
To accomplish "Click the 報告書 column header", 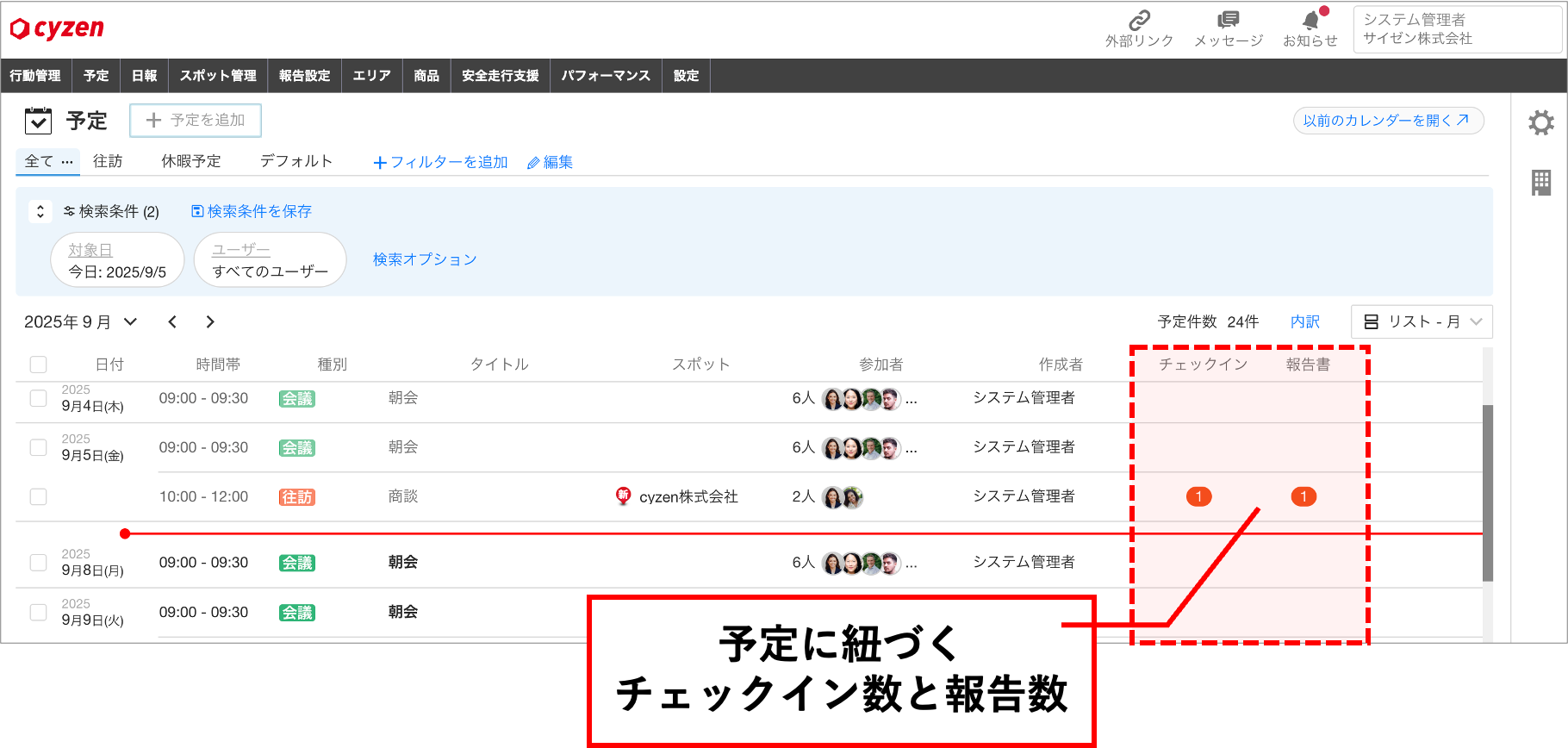I will pos(1308,365).
